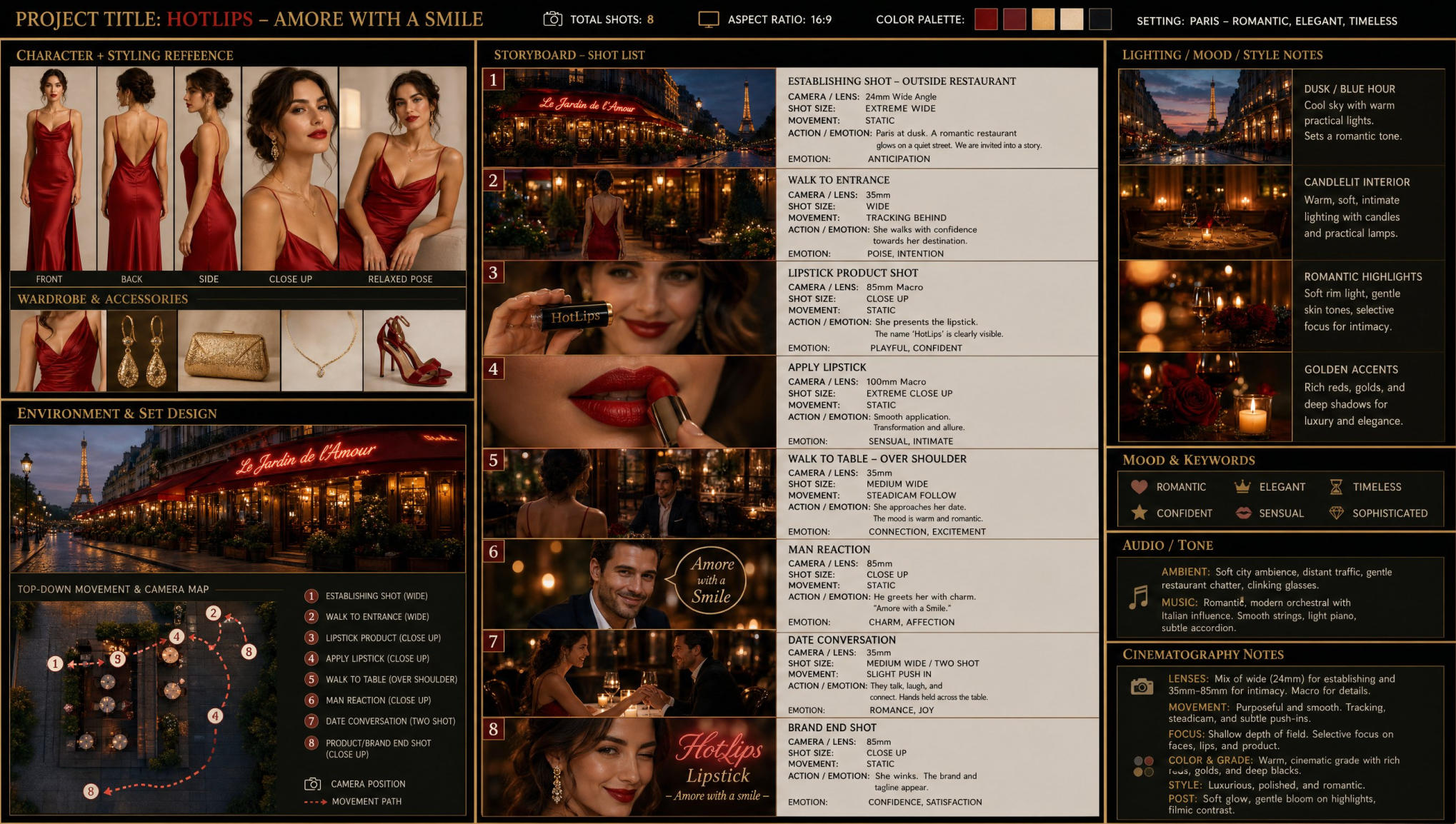Open the BACK character reference photo

135,169
